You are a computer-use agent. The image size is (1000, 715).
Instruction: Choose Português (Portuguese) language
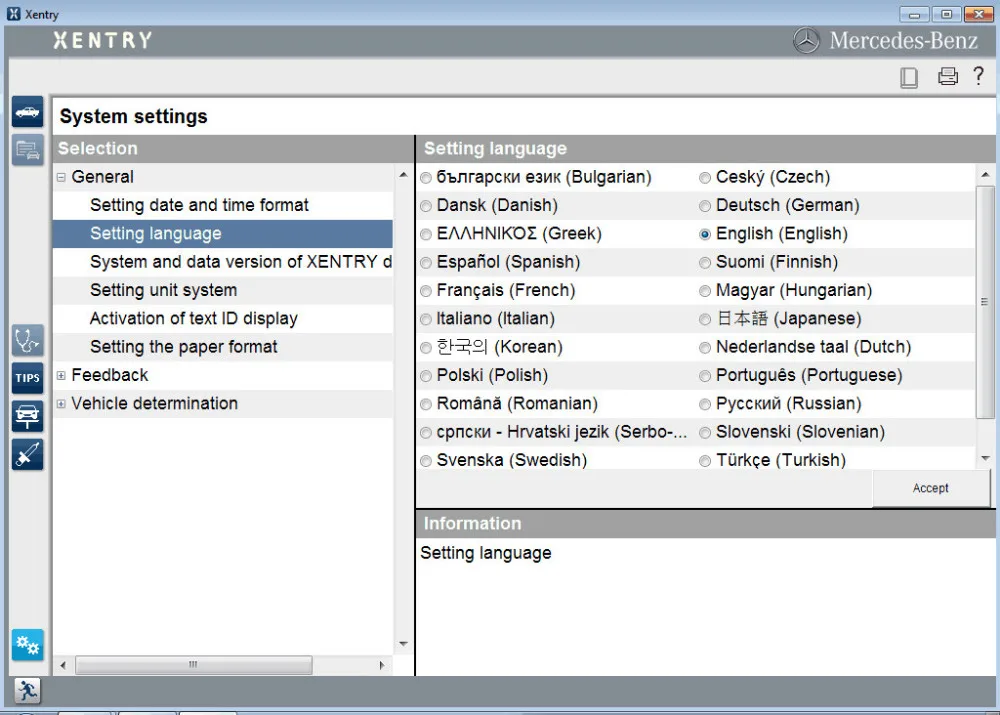705,376
